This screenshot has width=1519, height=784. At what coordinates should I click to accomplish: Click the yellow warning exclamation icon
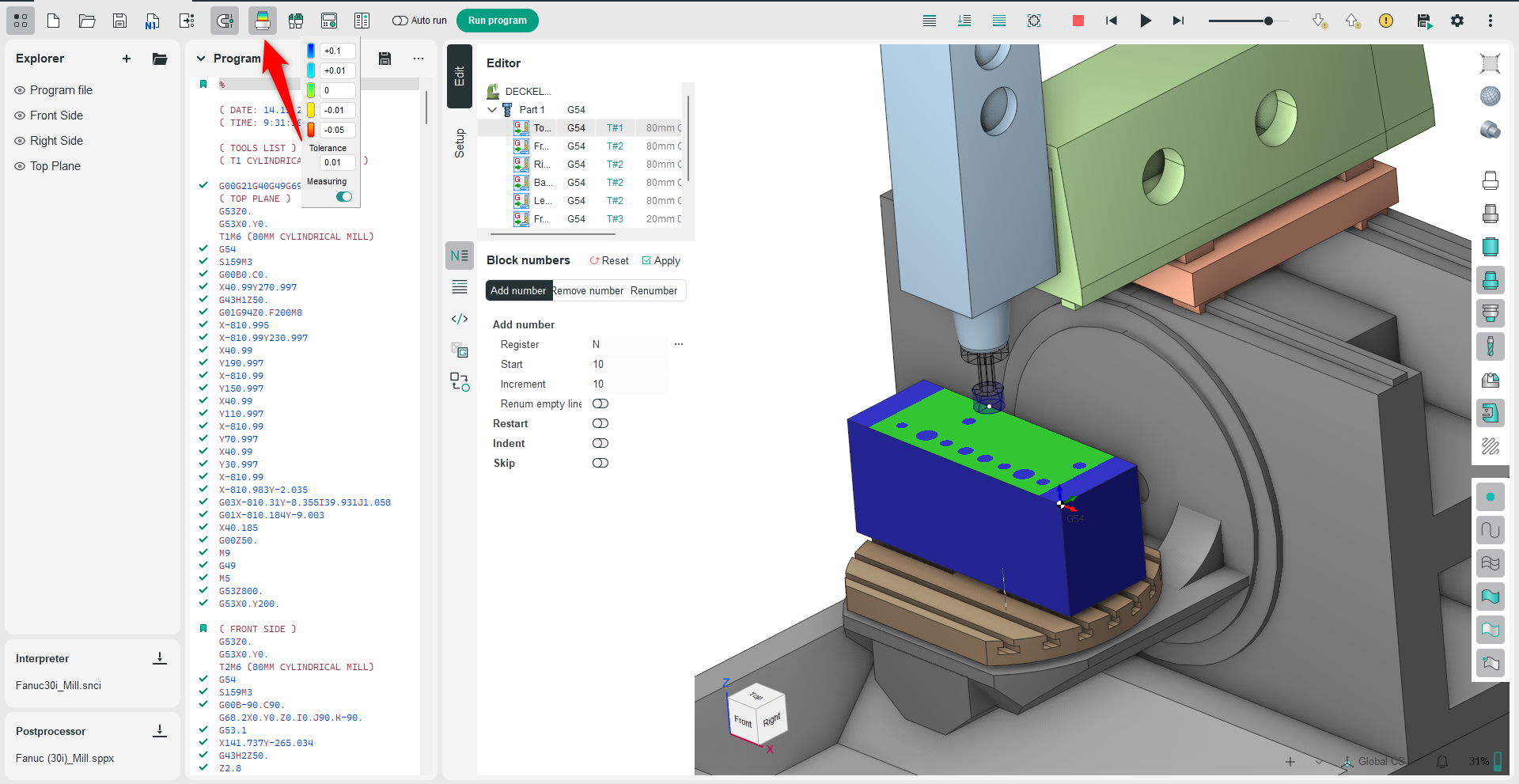pyautogui.click(x=1386, y=21)
